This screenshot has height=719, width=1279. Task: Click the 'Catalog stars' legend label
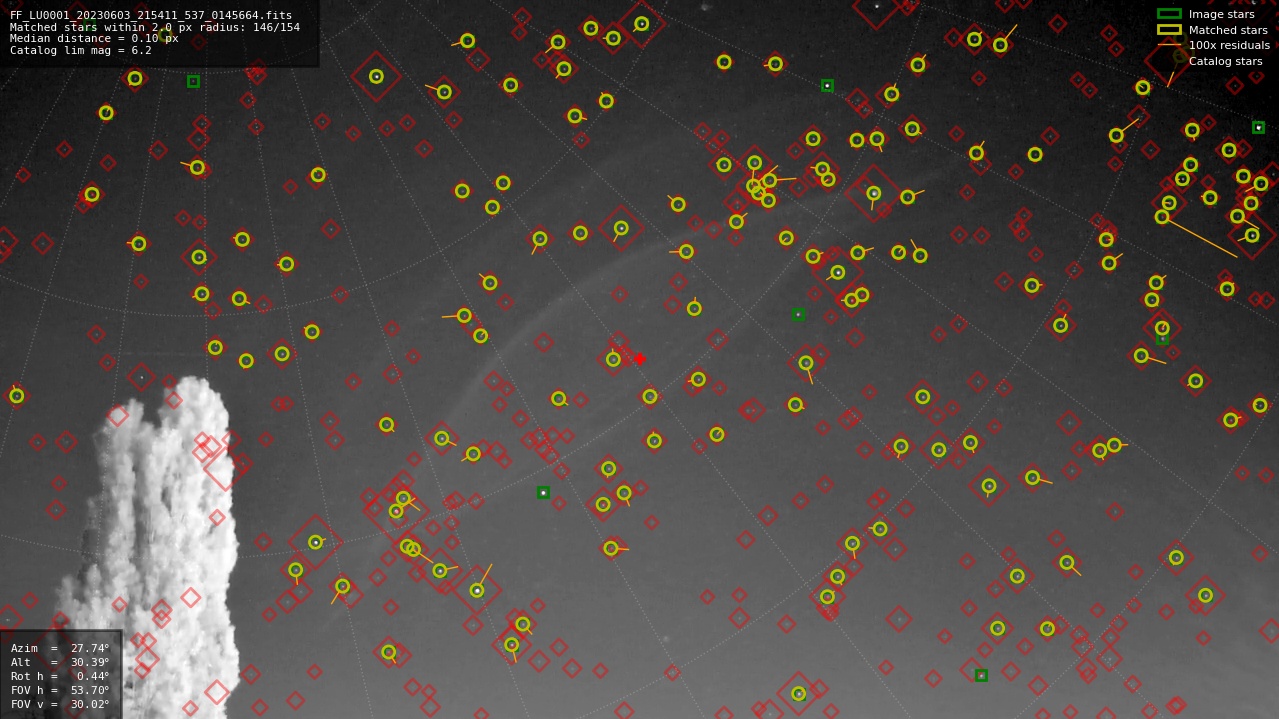pos(1225,61)
